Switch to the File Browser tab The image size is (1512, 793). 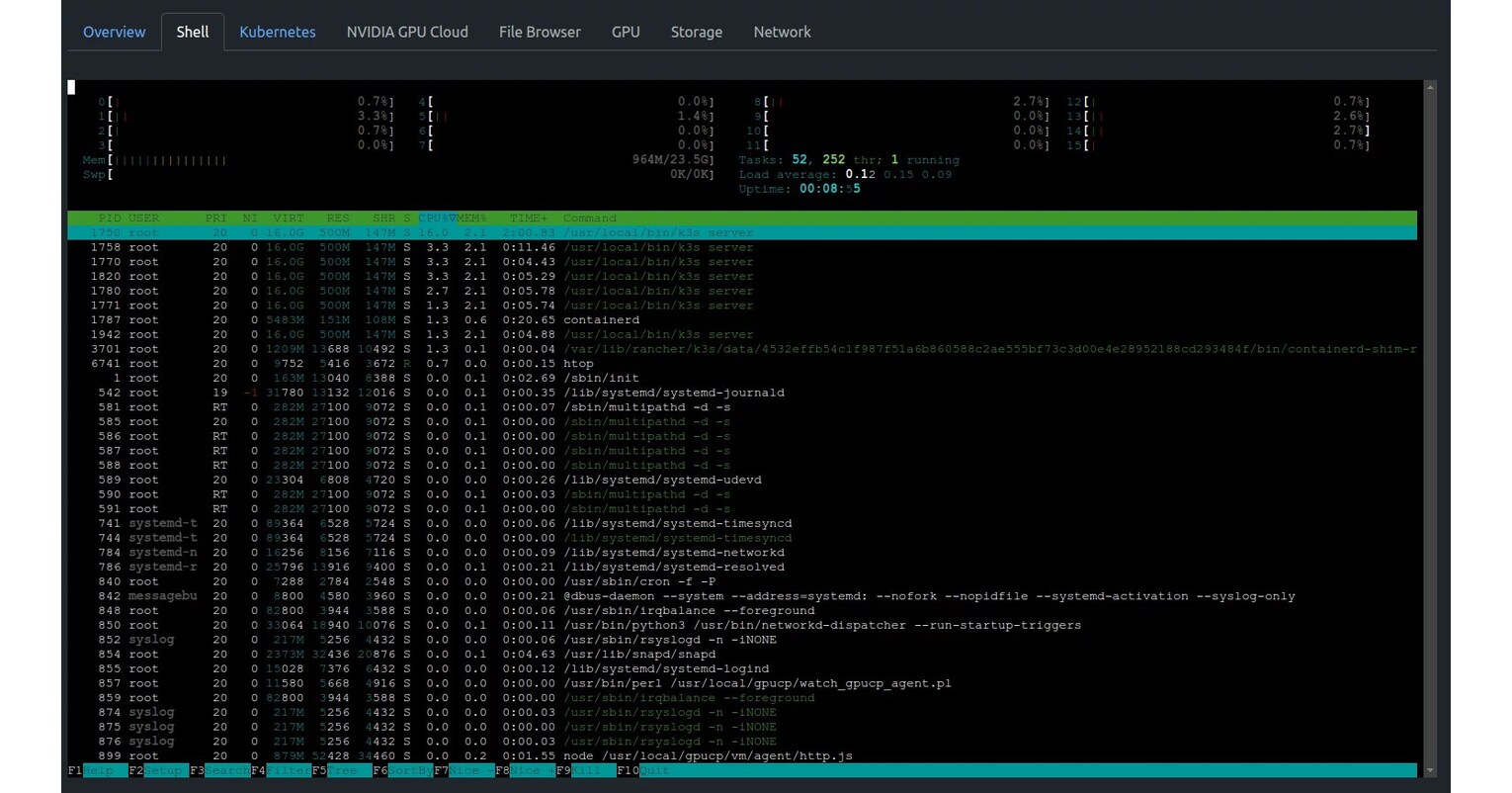point(540,32)
